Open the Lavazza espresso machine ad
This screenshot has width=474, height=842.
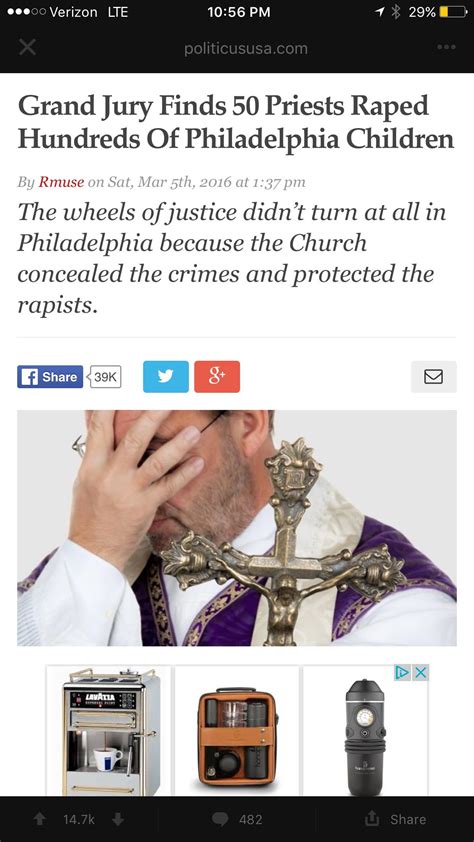pyautogui.click(x=108, y=730)
